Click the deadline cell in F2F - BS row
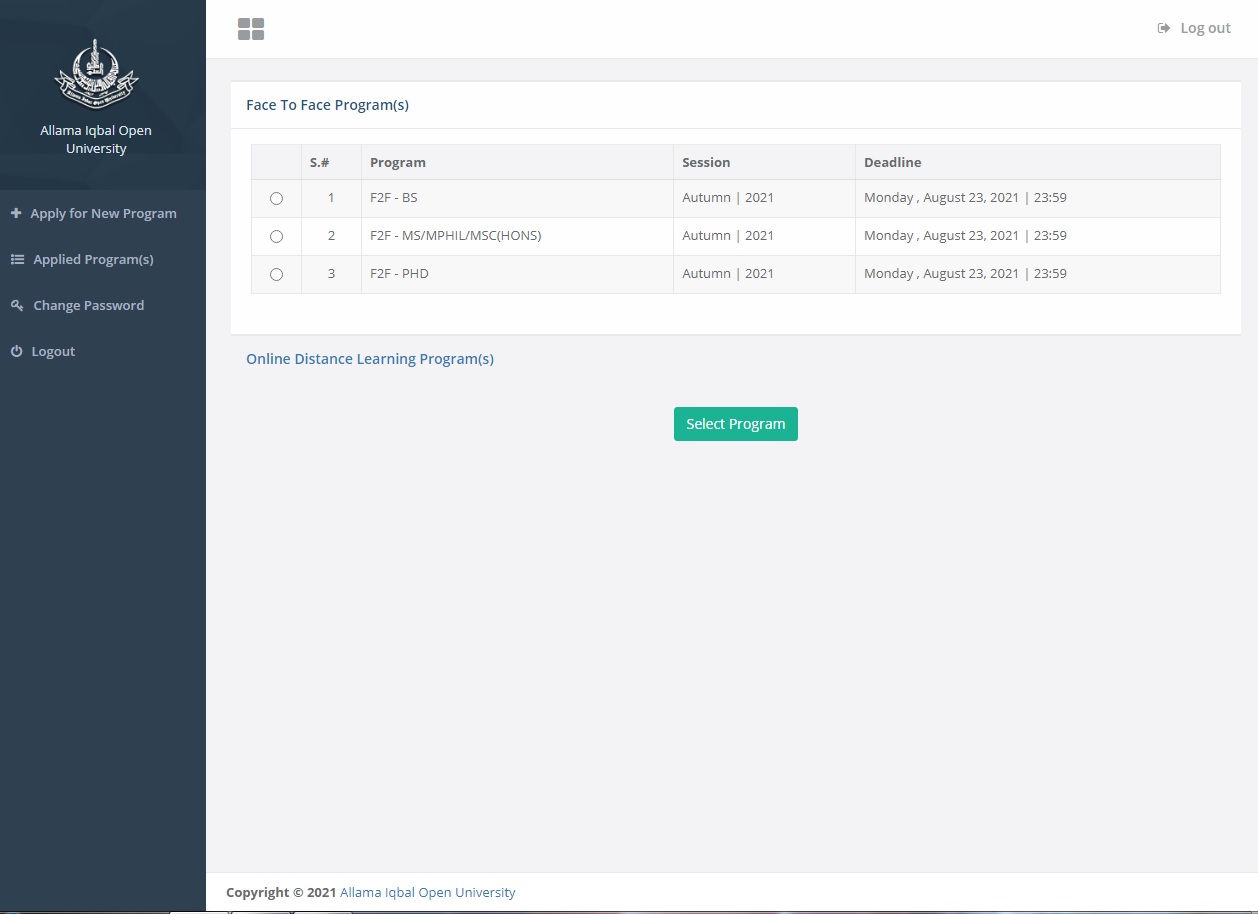This screenshot has height=914, width=1258. 1038,198
